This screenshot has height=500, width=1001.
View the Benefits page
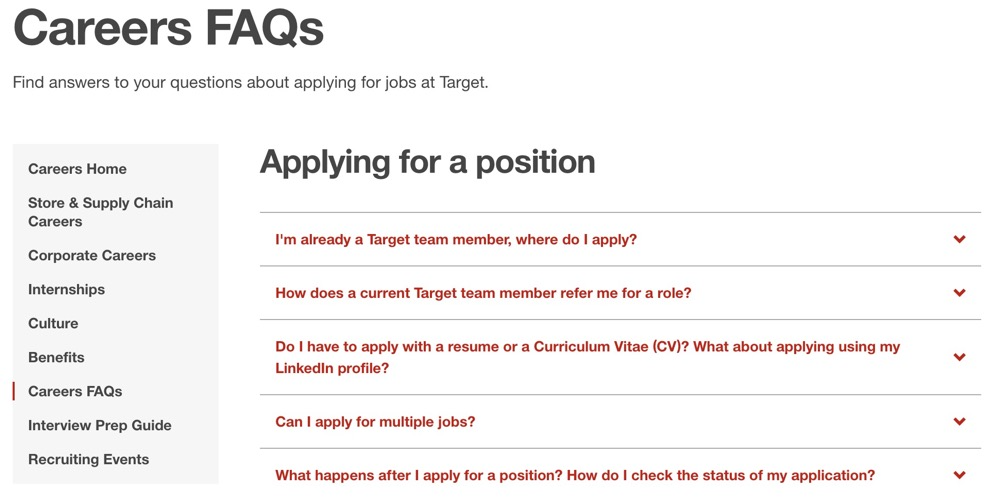click(56, 357)
